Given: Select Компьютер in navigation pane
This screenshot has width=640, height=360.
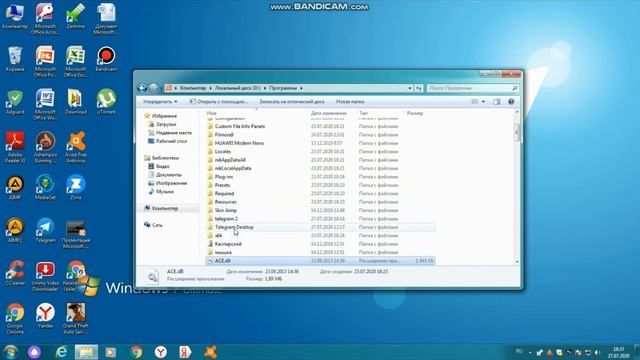Looking at the screenshot, I should click(165, 209).
